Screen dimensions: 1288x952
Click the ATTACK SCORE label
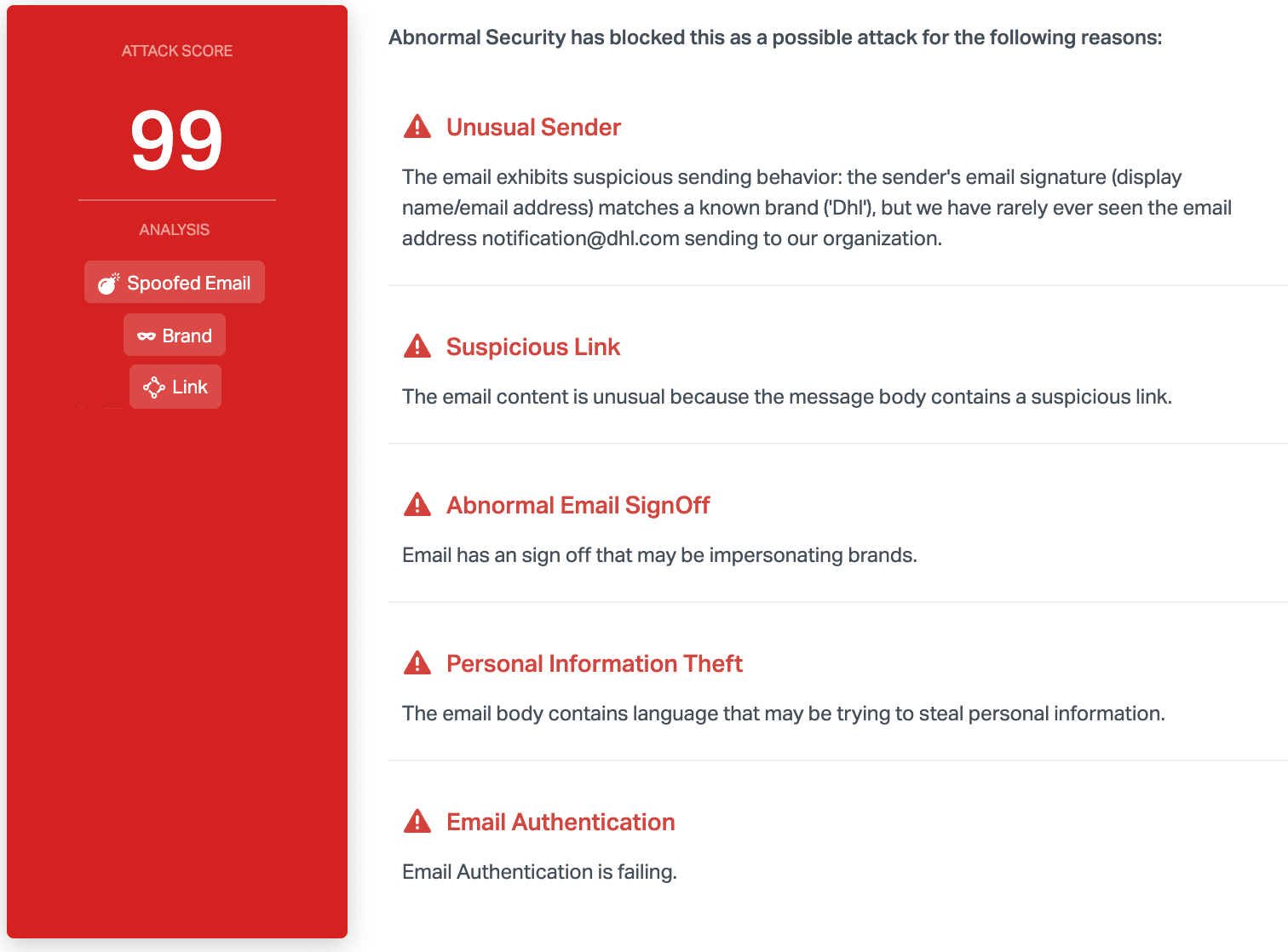(x=177, y=51)
